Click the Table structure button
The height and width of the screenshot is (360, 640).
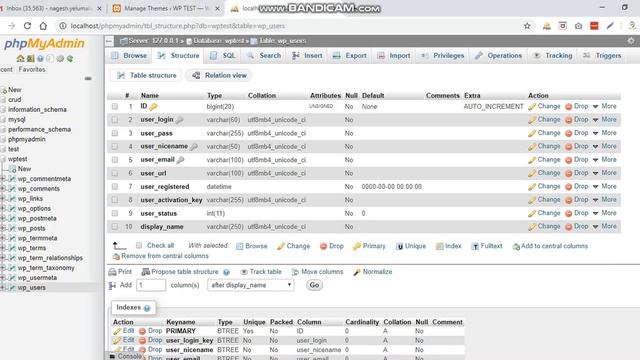coord(147,76)
